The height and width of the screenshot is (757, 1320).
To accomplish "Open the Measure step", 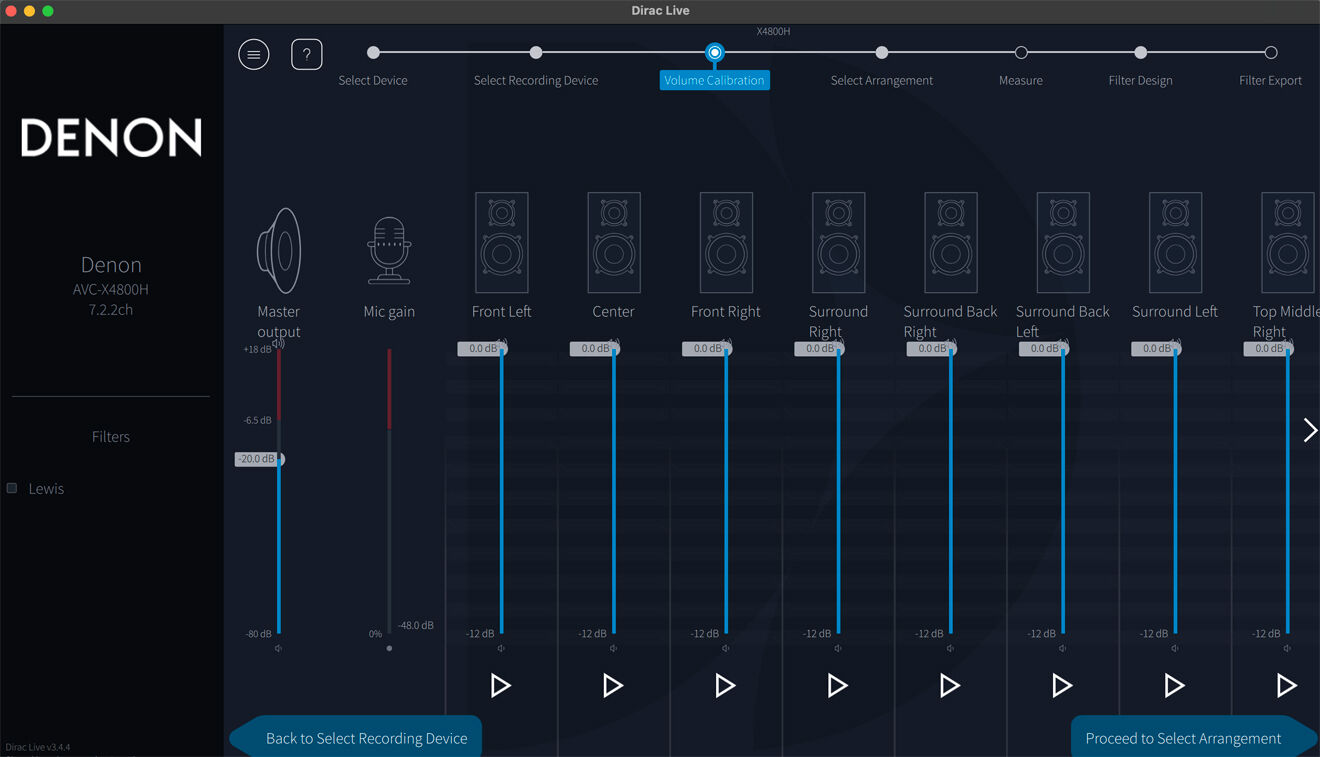I will point(1021,53).
